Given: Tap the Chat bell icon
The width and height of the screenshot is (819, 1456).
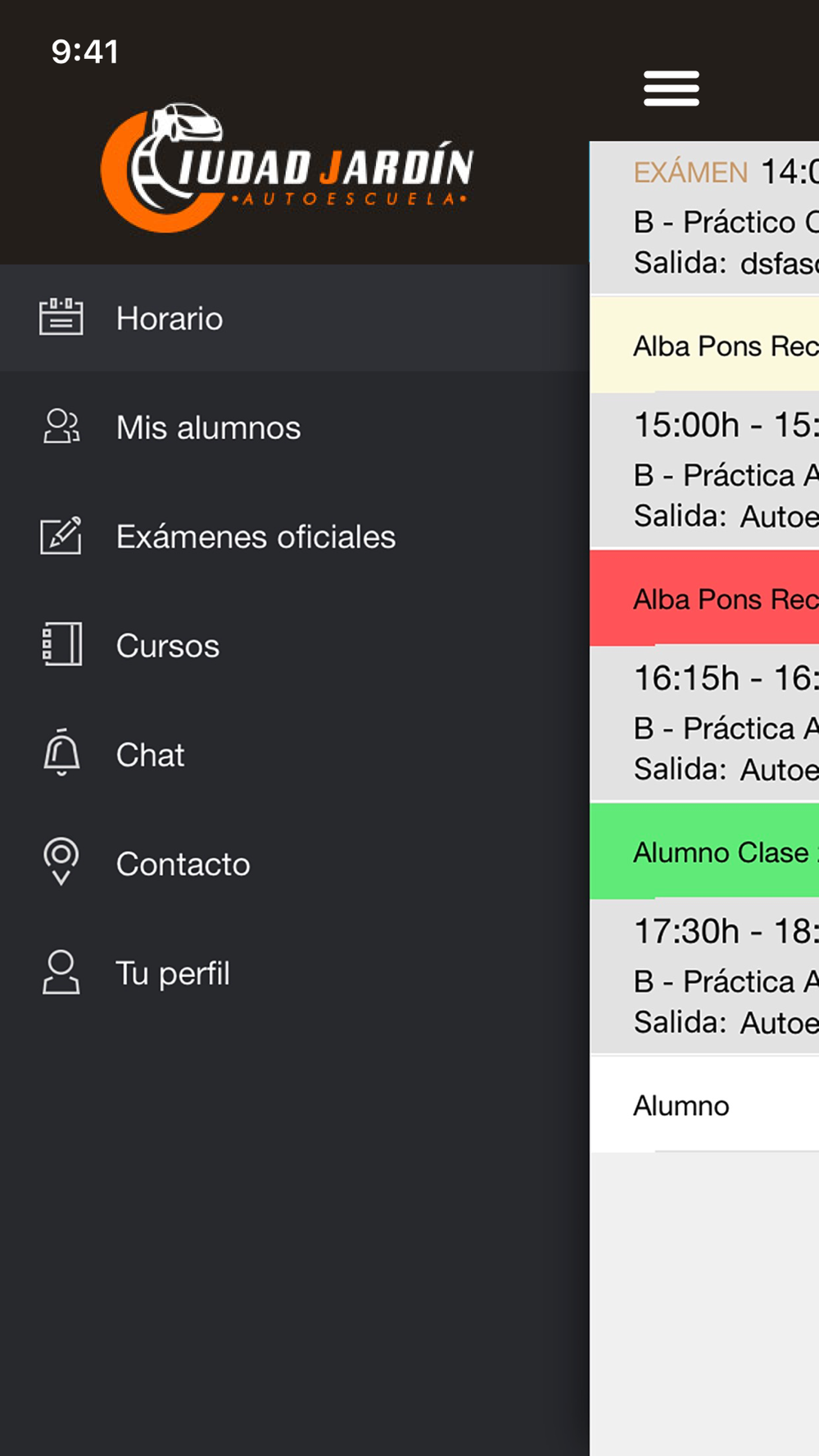Looking at the screenshot, I should click(61, 753).
